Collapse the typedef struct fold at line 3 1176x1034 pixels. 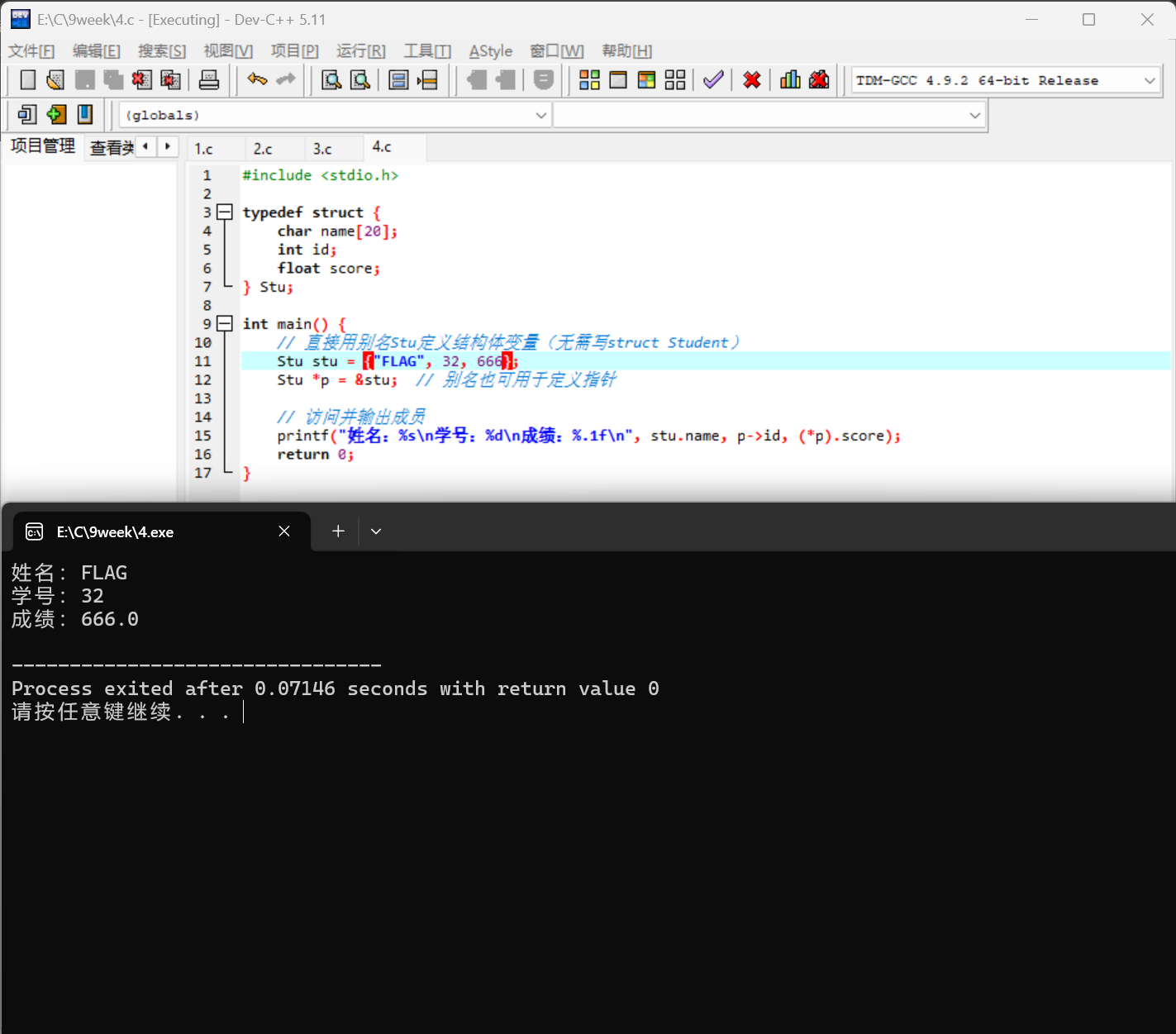(225, 212)
